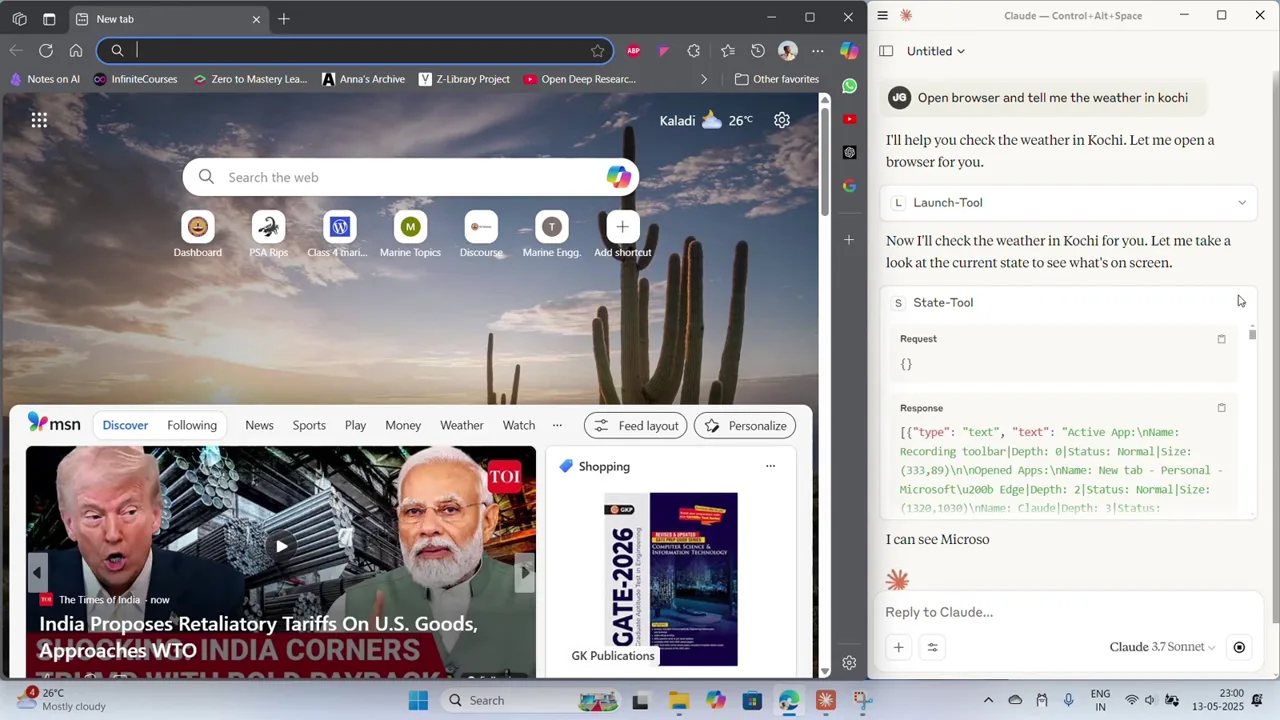Open the Untitled chat title dropdown
The height and width of the screenshot is (720, 1280).
936,51
